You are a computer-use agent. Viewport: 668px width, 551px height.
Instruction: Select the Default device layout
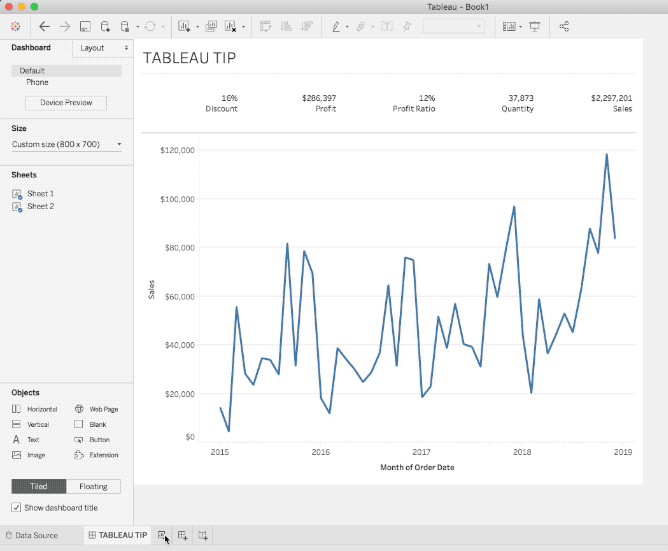point(66,71)
